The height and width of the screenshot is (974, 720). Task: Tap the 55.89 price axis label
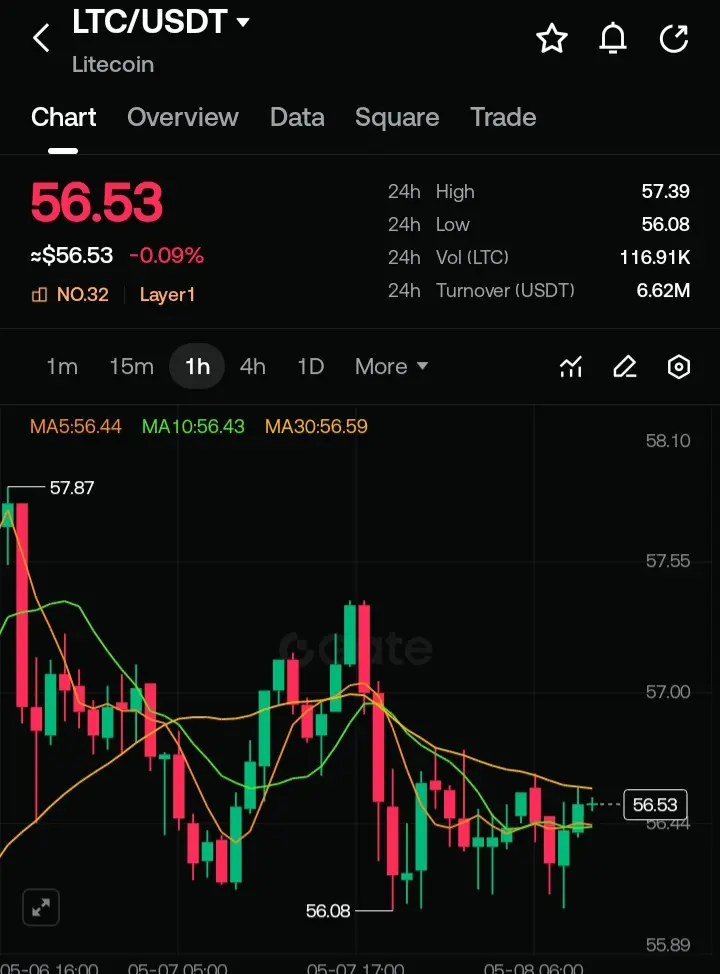pos(668,945)
